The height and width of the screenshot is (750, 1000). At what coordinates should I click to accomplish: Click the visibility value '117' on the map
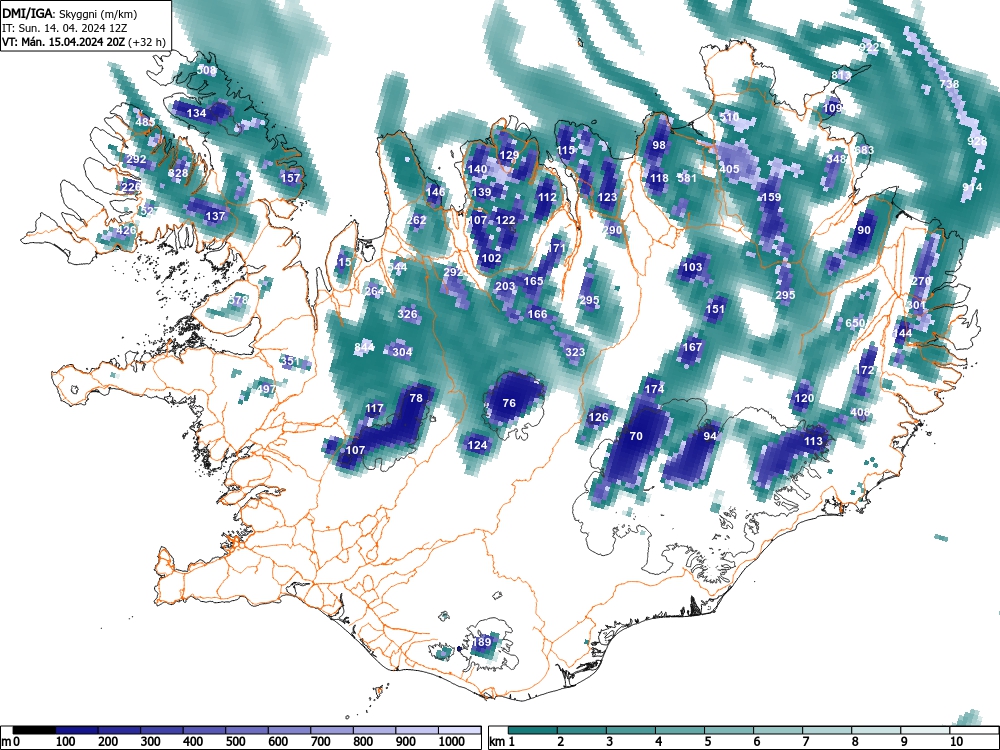tap(374, 408)
